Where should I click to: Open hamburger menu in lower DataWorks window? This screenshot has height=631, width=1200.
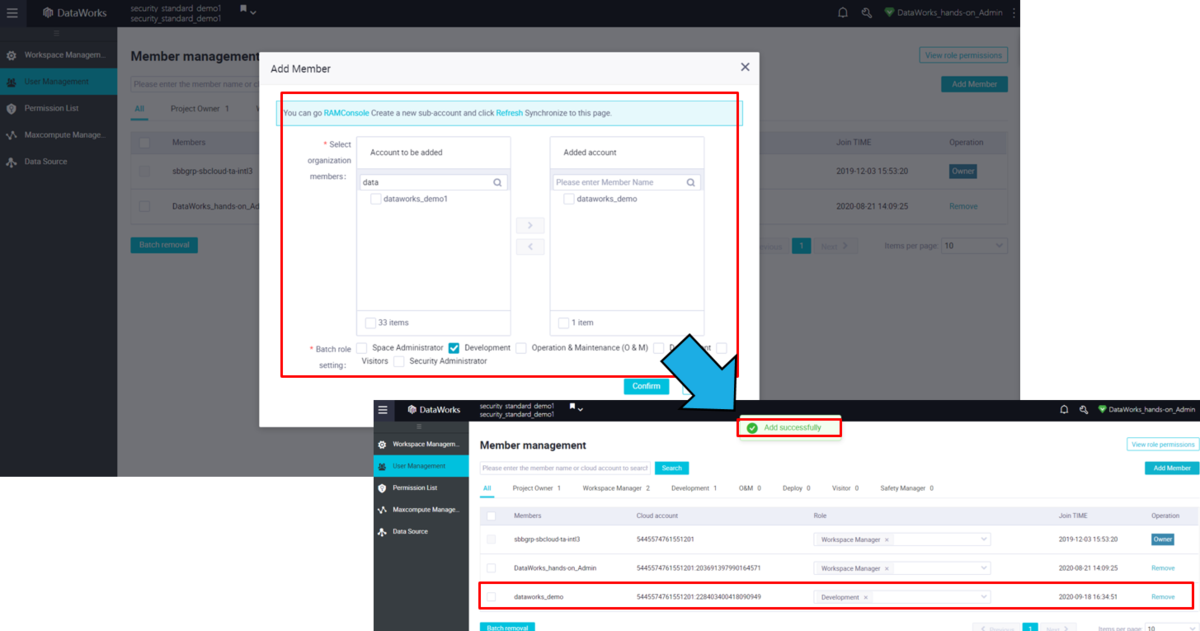tap(382, 410)
